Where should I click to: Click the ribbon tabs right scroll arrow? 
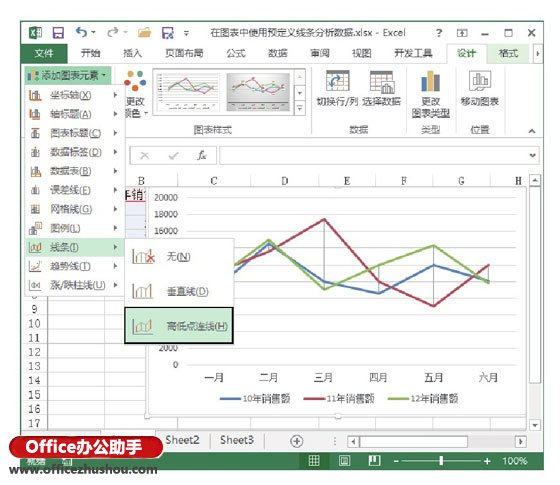(538, 54)
